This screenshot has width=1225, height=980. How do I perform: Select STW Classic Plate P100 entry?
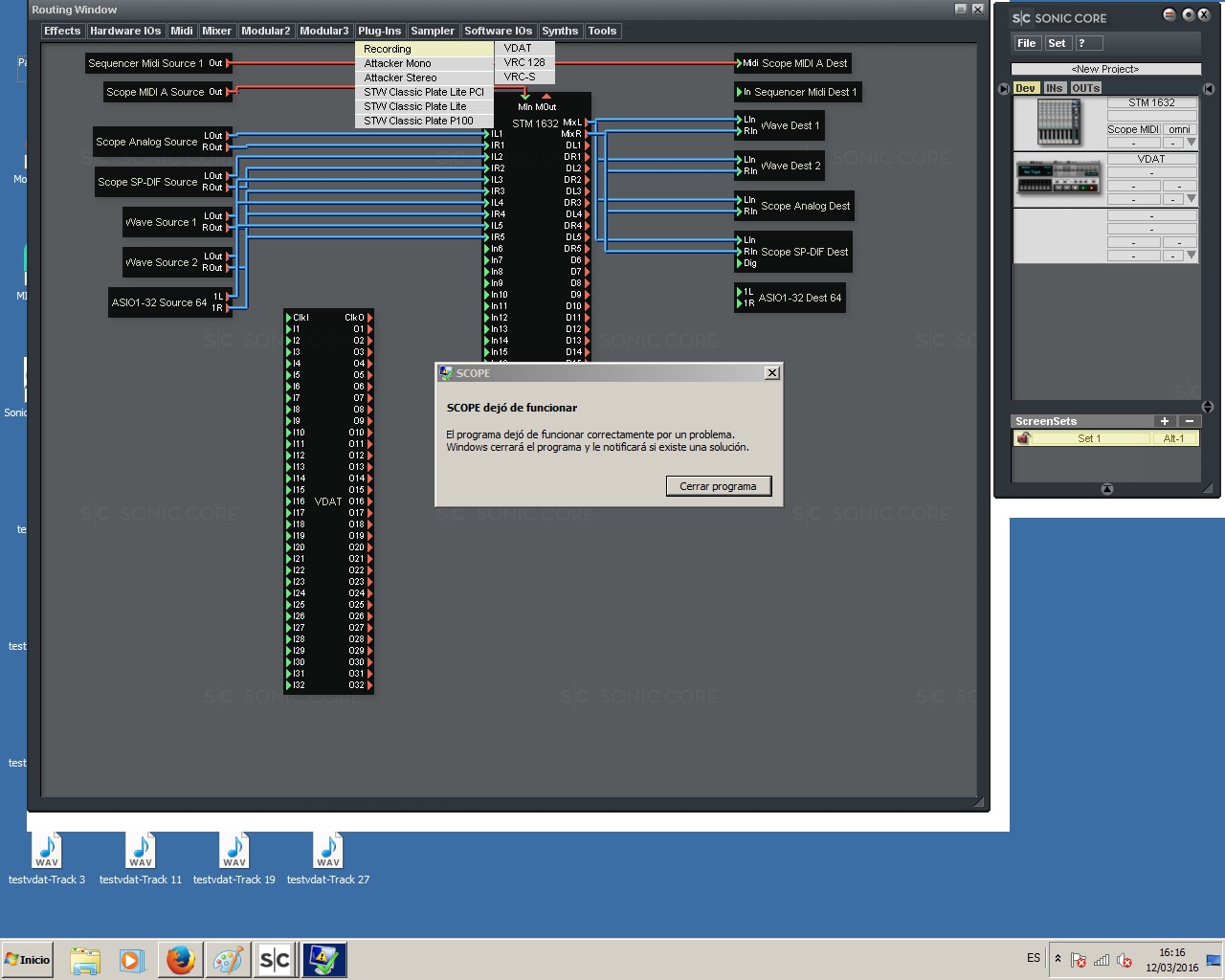click(424, 121)
